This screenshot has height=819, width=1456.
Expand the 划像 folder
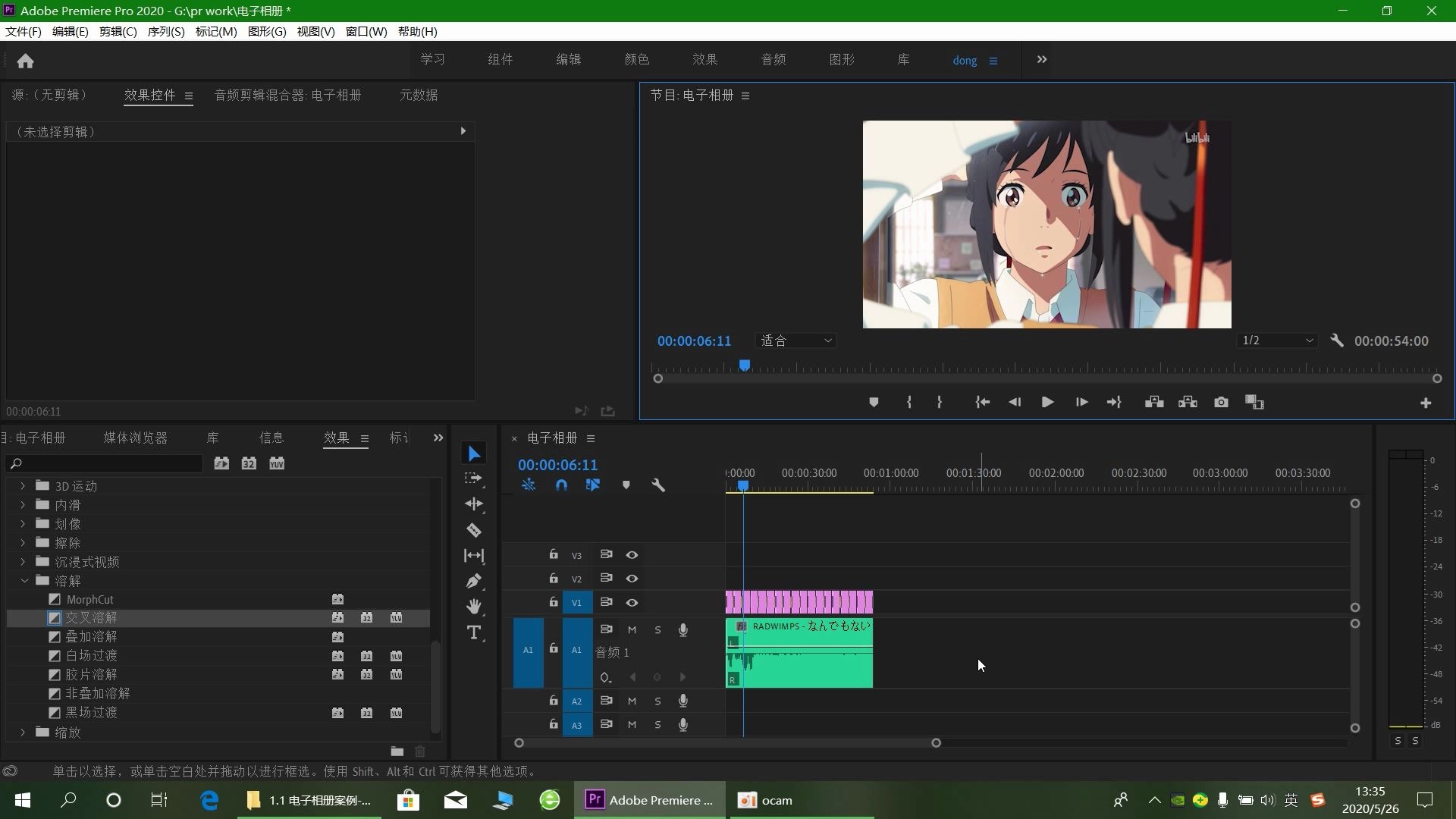coord(23,524)
